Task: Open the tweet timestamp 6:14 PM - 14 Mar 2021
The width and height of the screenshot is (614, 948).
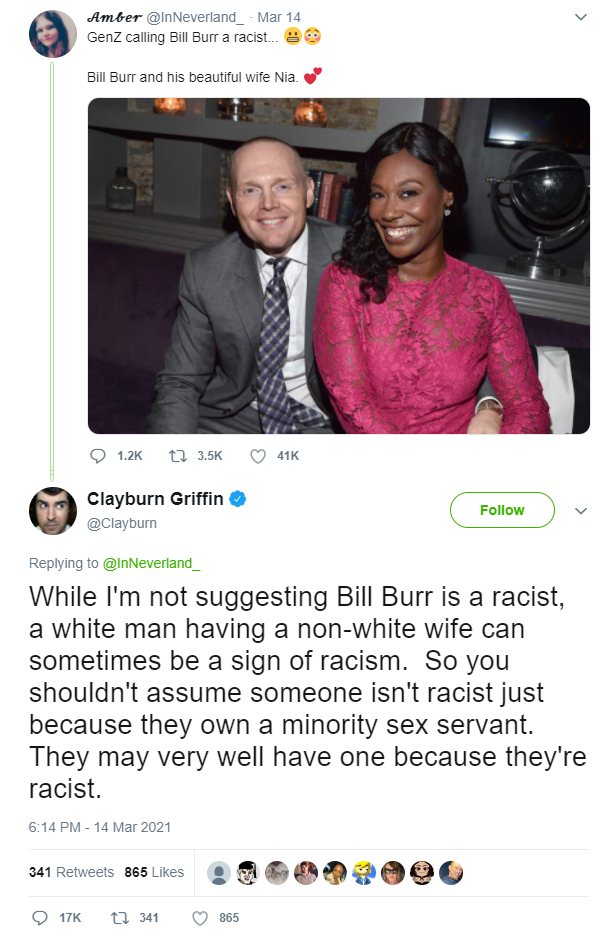Action: (x=100, y=827)
